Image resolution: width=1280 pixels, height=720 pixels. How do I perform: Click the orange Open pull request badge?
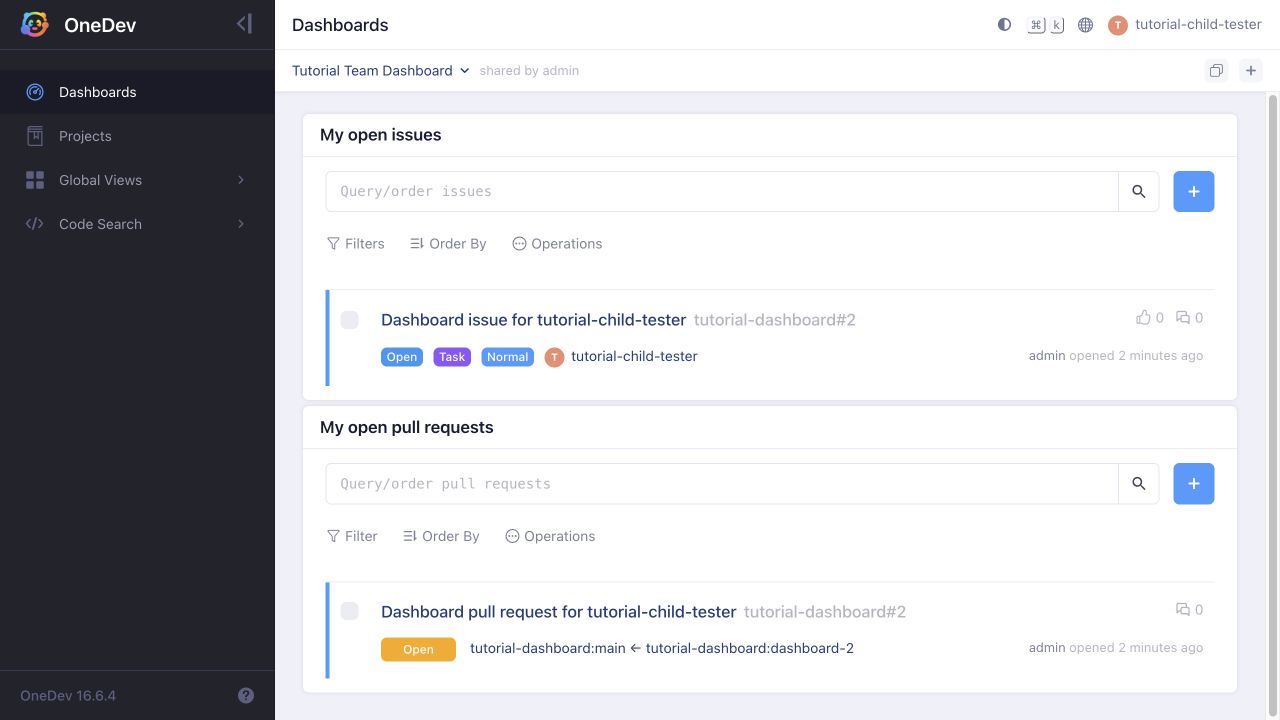(x=418, y=649)
